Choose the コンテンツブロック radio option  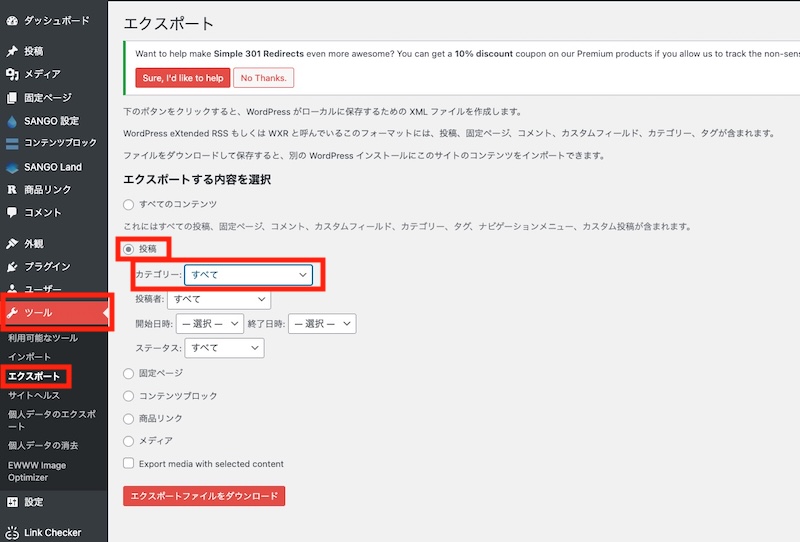click(x=129, y=396)
